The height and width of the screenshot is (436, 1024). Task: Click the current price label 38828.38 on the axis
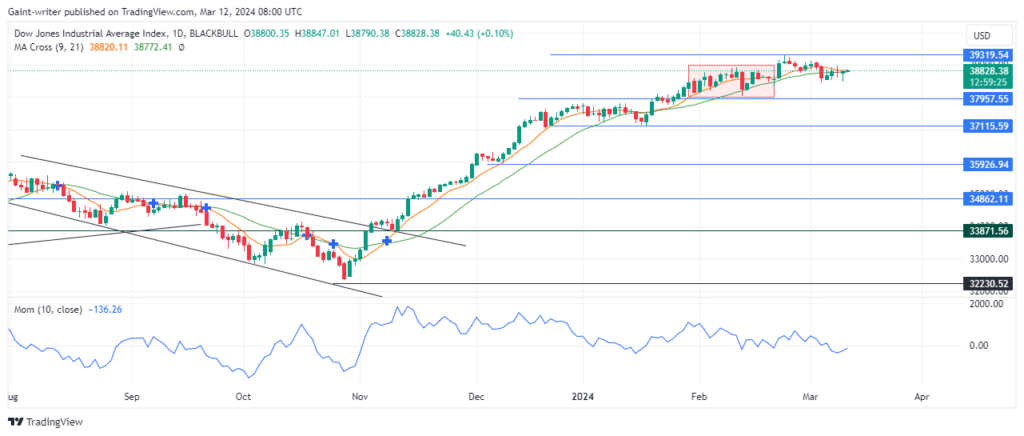tap(990, 70)
